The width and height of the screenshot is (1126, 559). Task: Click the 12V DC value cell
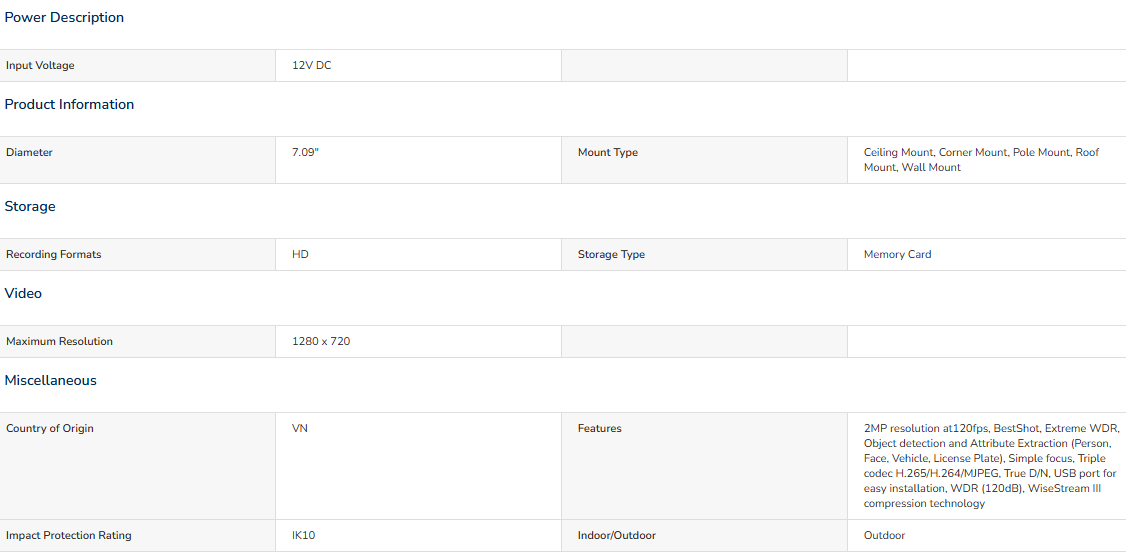418,65
